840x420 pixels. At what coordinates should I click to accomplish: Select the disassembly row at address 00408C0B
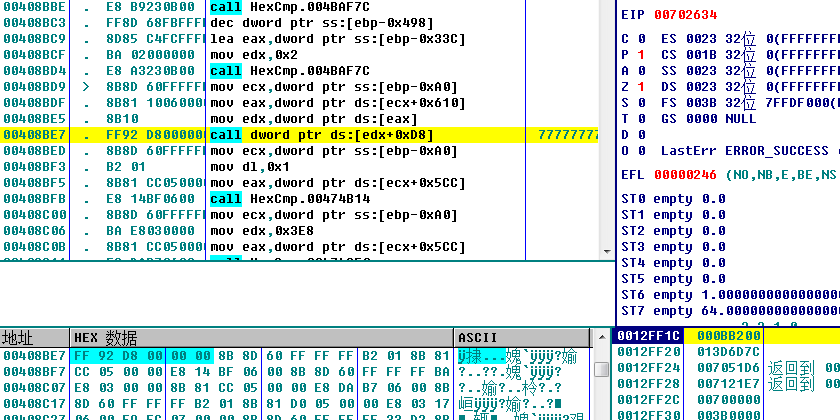coord(300,247)
